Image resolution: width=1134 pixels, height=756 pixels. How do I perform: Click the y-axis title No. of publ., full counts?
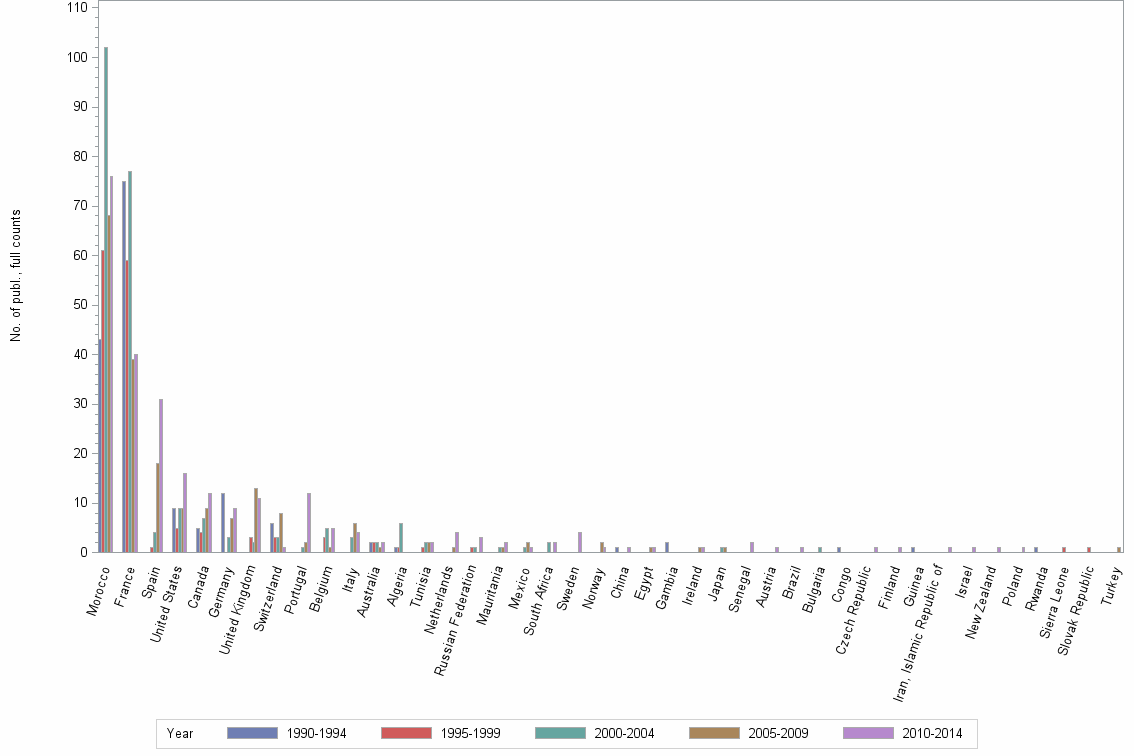point(15,275)
